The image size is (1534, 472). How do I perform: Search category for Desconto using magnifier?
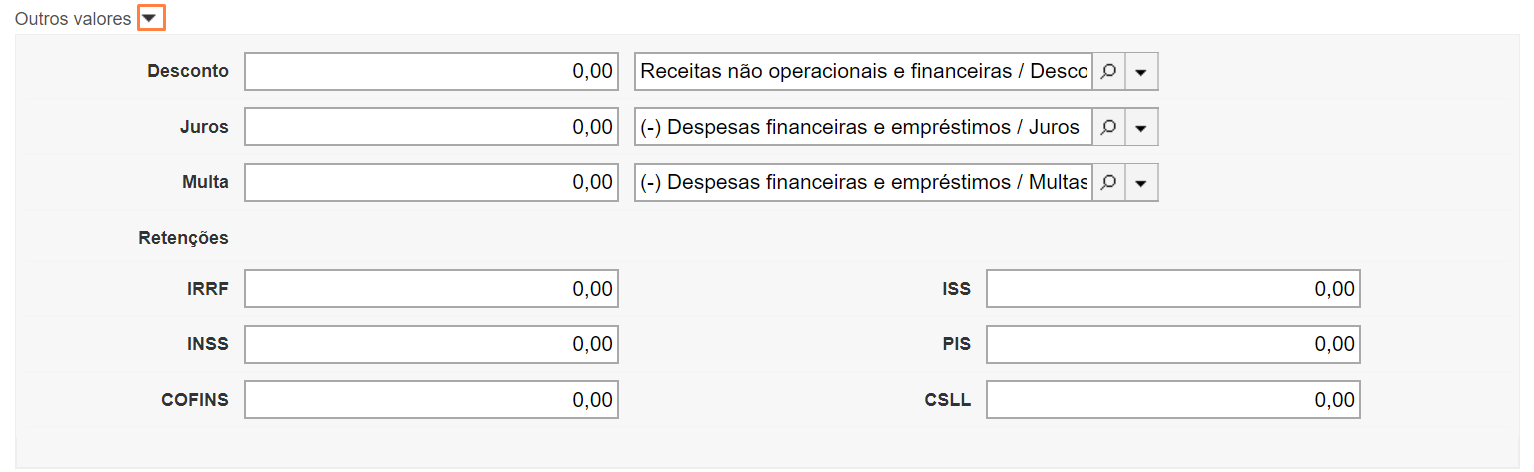point(1108,72)
